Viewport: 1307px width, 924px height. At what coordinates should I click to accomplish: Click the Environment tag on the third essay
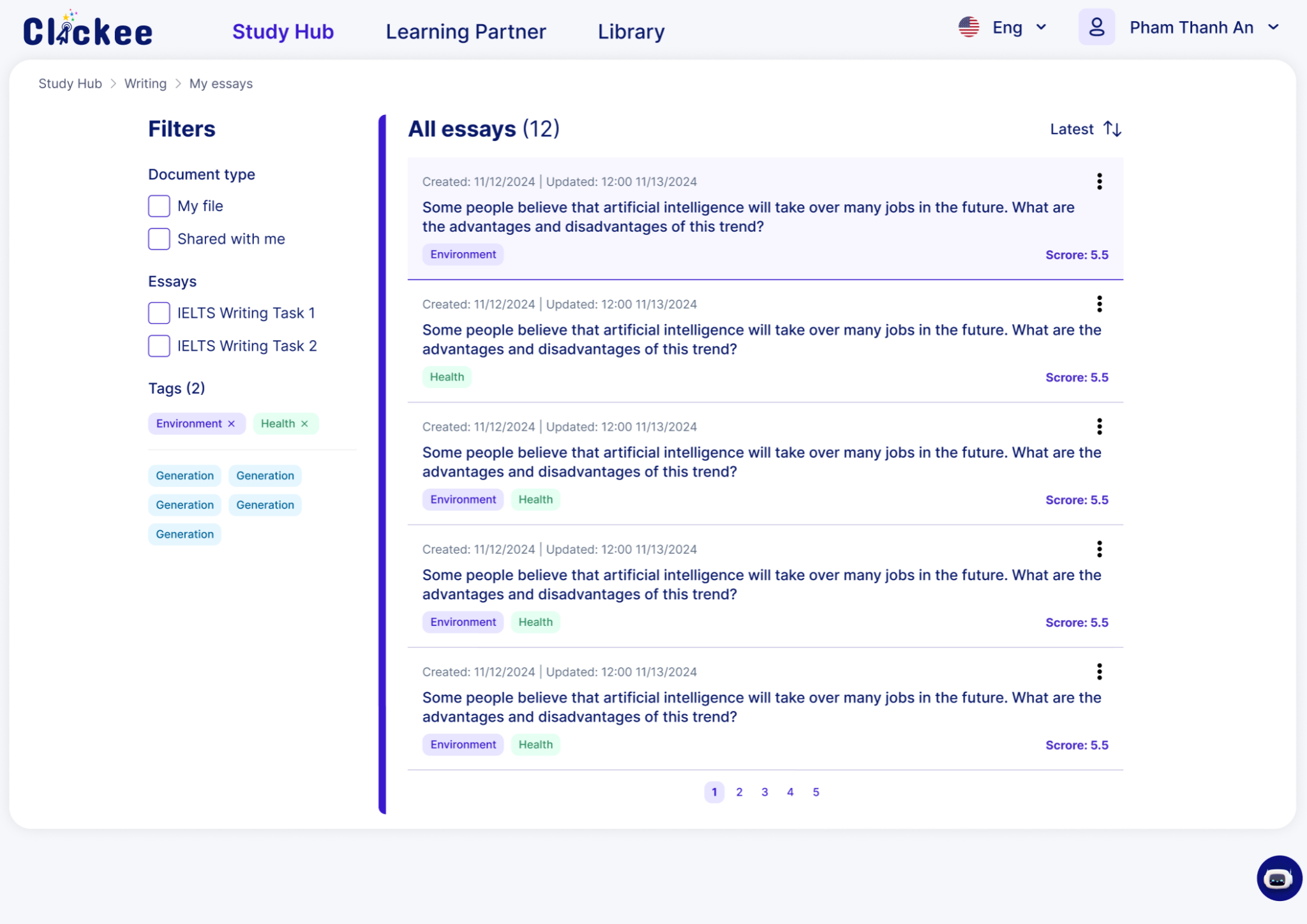click(463, 500)
